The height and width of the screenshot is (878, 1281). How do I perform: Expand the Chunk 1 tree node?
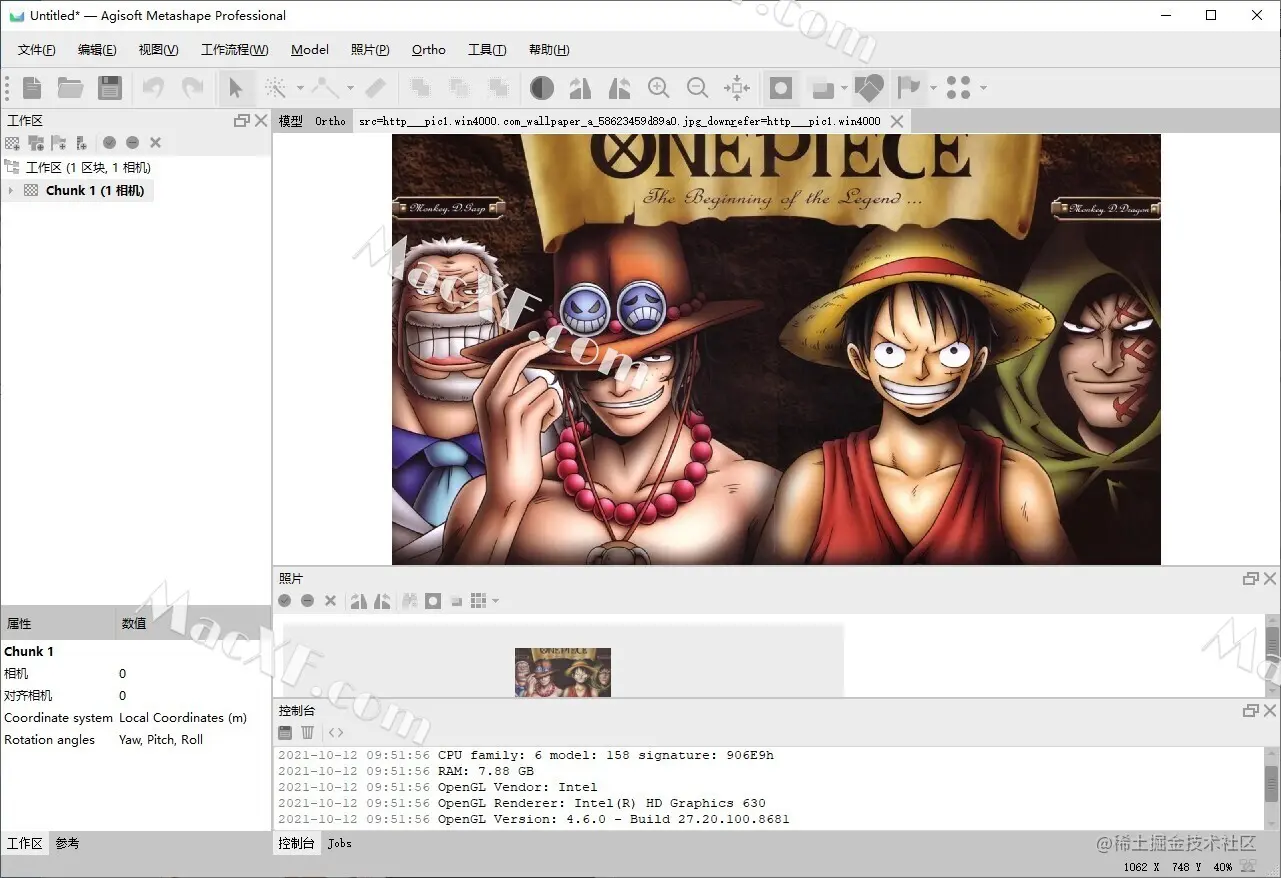(x=10, y=190)
